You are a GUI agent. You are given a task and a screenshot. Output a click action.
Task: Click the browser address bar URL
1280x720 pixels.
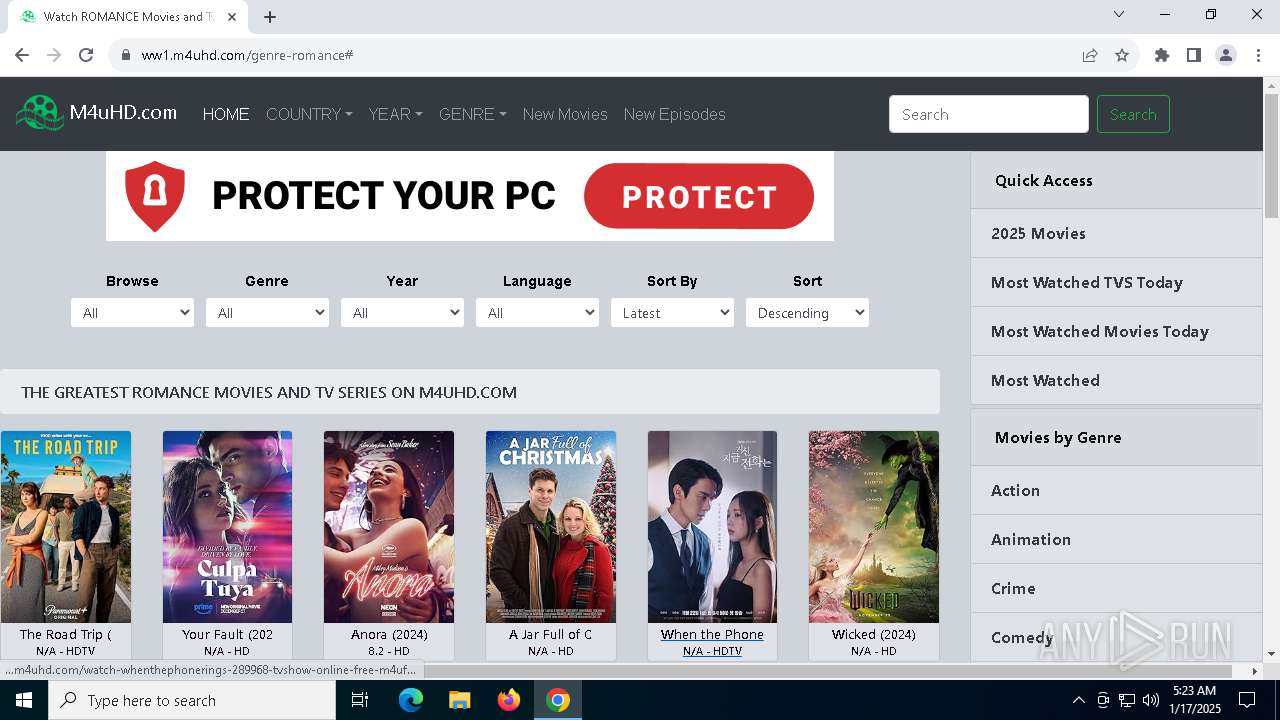pos(247,55)
